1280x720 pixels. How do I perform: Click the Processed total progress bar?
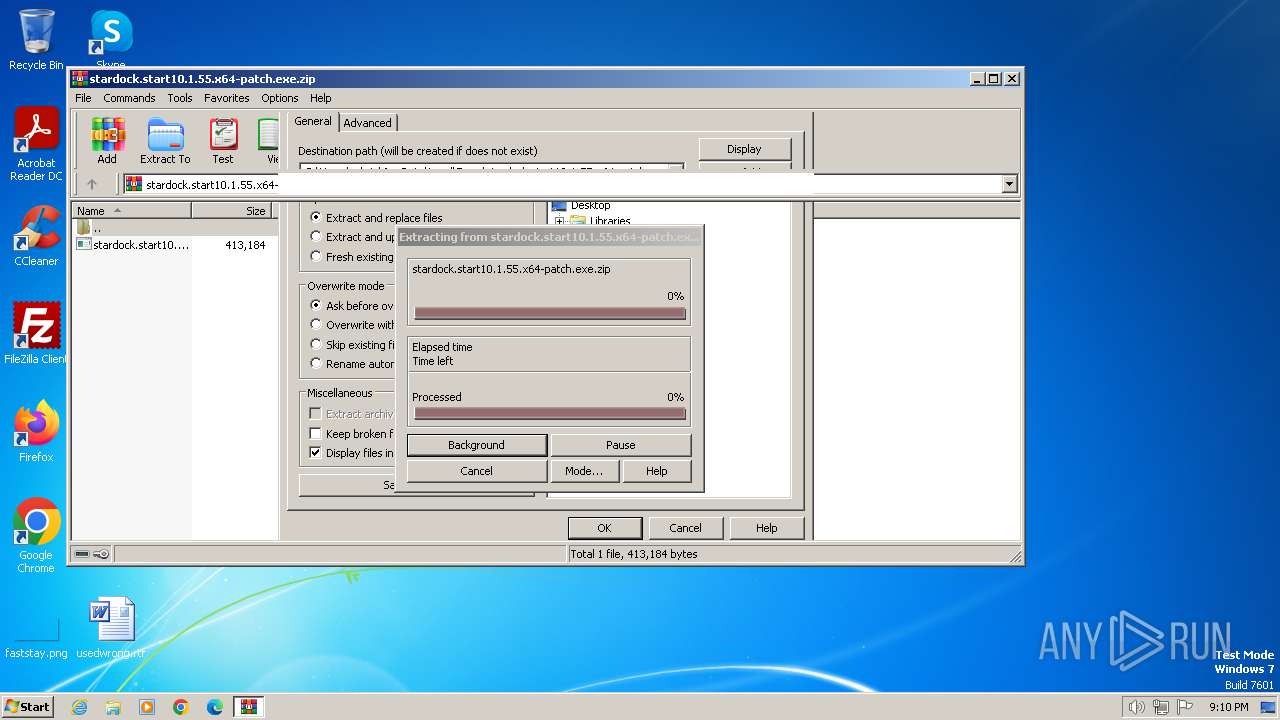[x=550, y=413]
